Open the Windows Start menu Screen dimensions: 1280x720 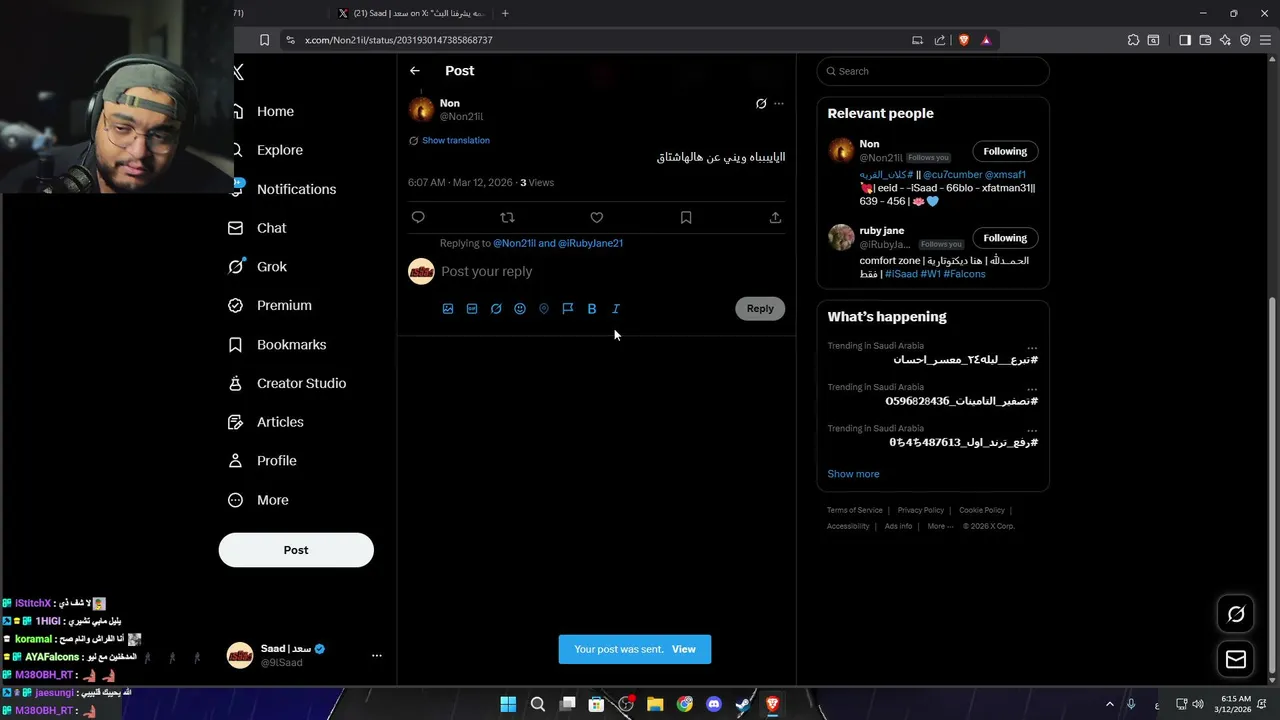pos(508,704)
